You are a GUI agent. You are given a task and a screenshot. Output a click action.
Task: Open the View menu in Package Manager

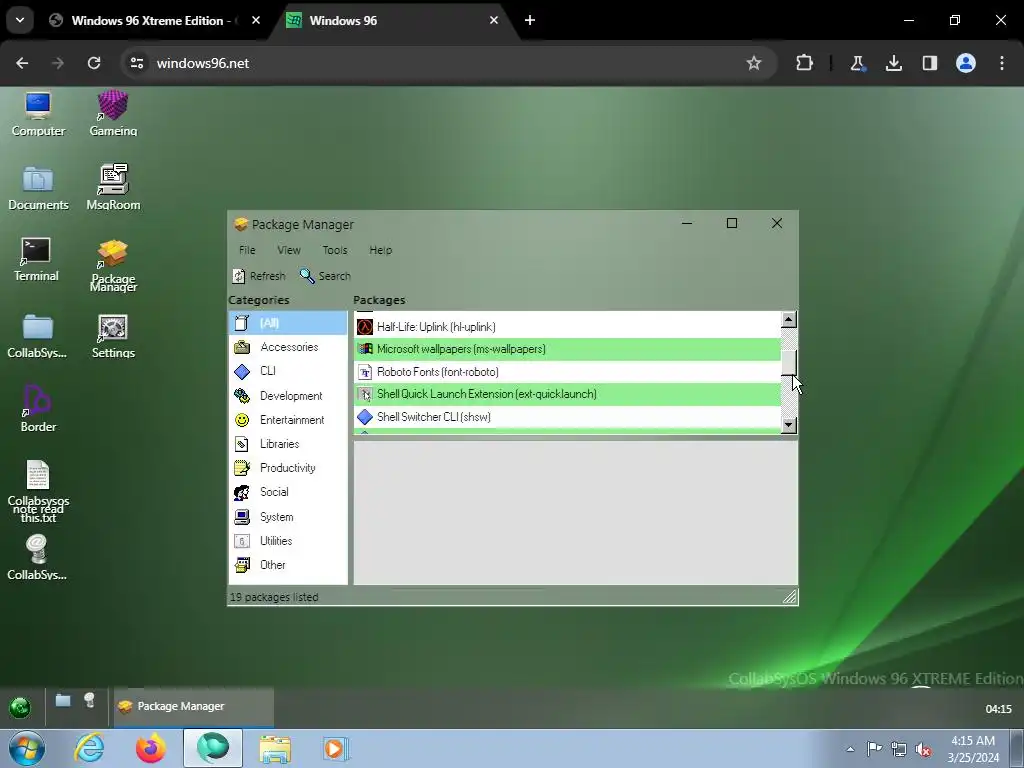pyautogui.click(x=289, y=250)
